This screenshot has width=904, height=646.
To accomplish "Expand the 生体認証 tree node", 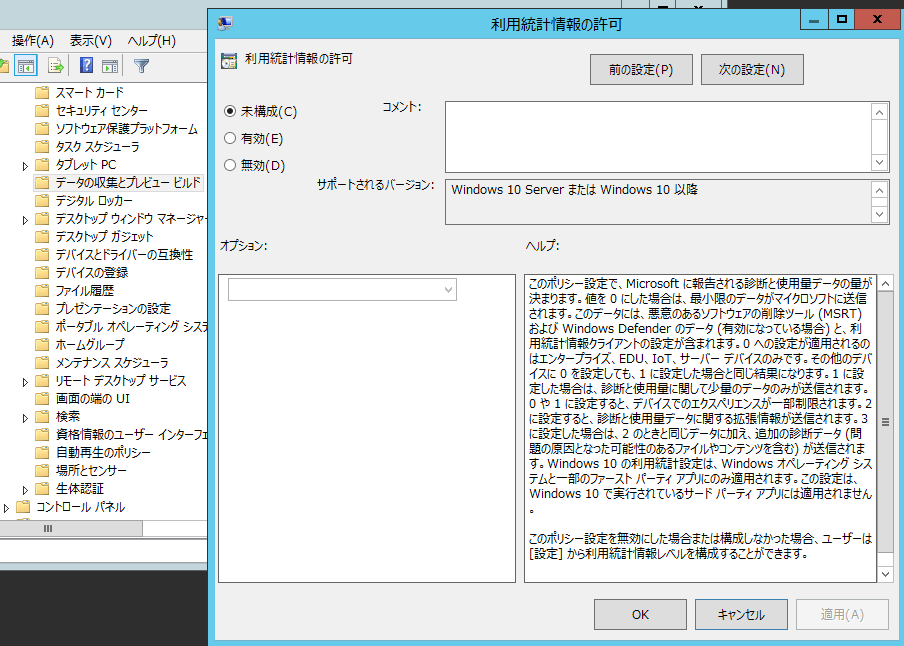I will point(25,490).
